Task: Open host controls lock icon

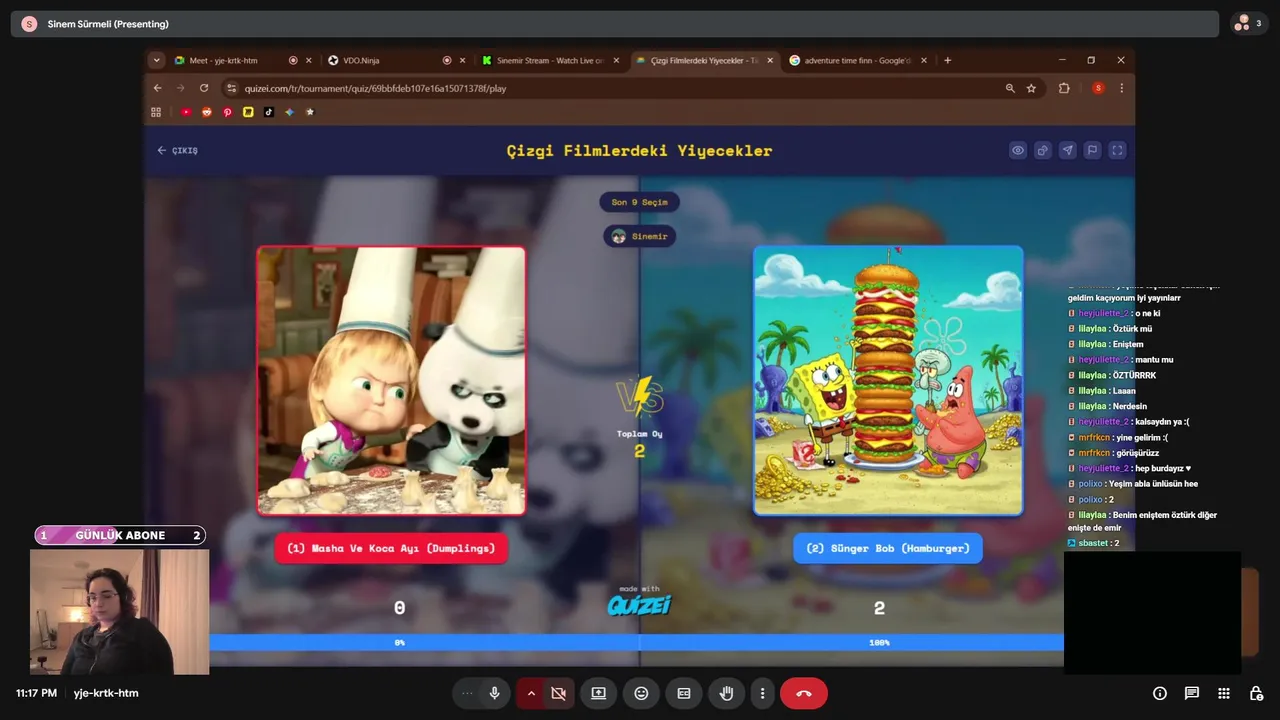Action: pyautogui.click(x=1256, y=693)
